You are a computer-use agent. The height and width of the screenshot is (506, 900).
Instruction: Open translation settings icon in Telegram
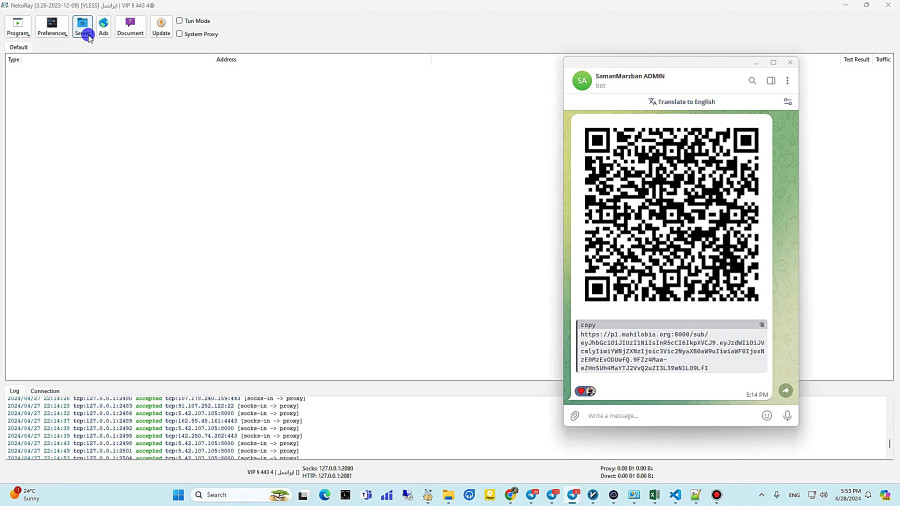[788, 102]
